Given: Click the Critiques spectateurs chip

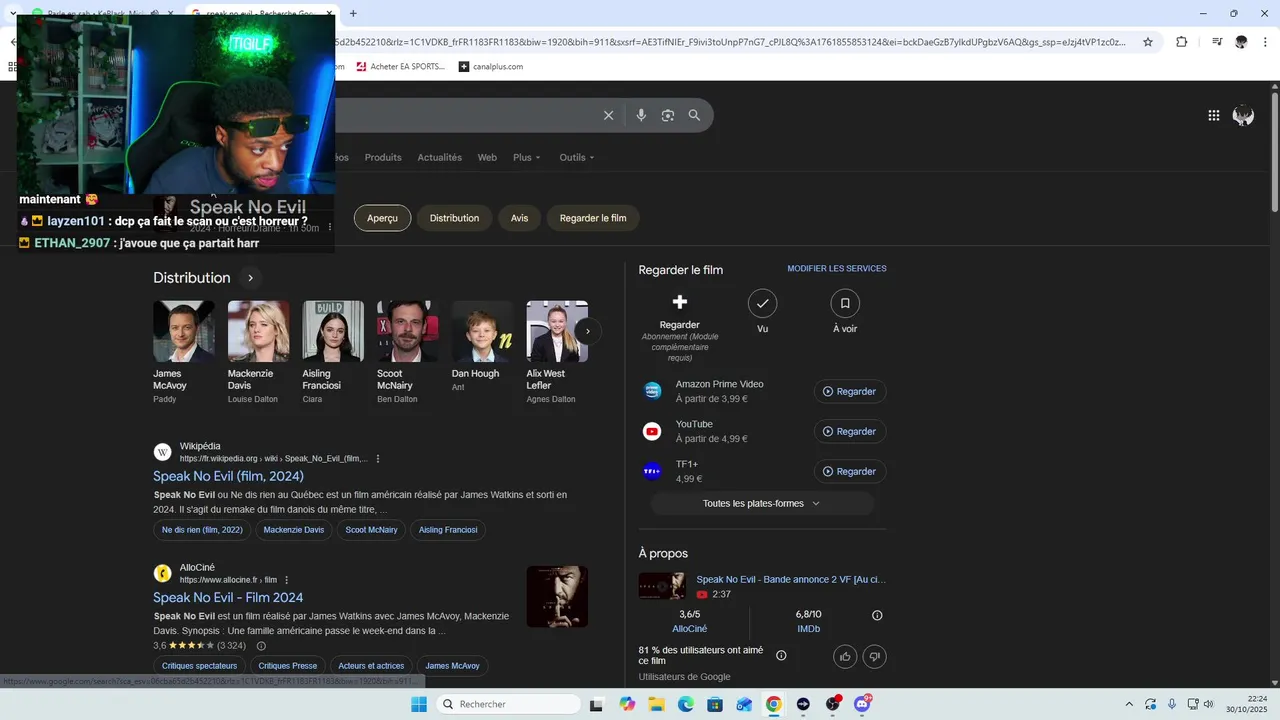Looking at the screenshot, I should [x=199, y=666].
